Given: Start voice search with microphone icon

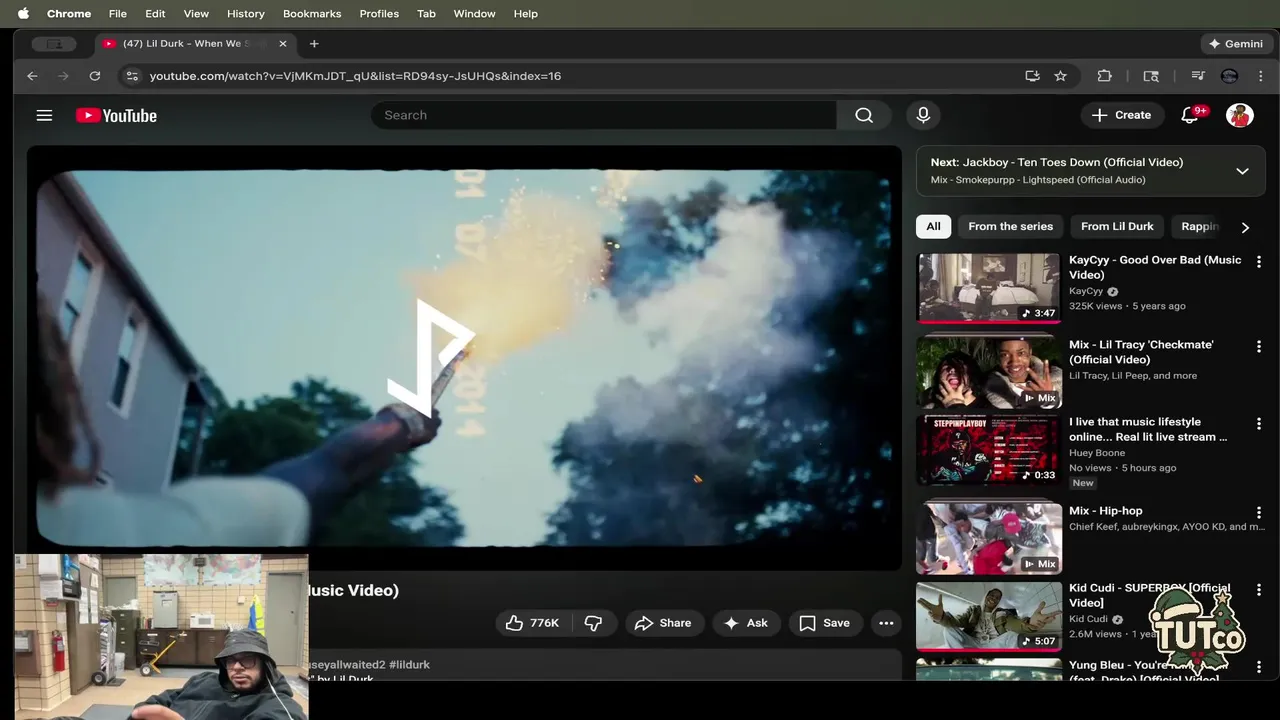Looking at the screenshot, I should click(923, 115).
